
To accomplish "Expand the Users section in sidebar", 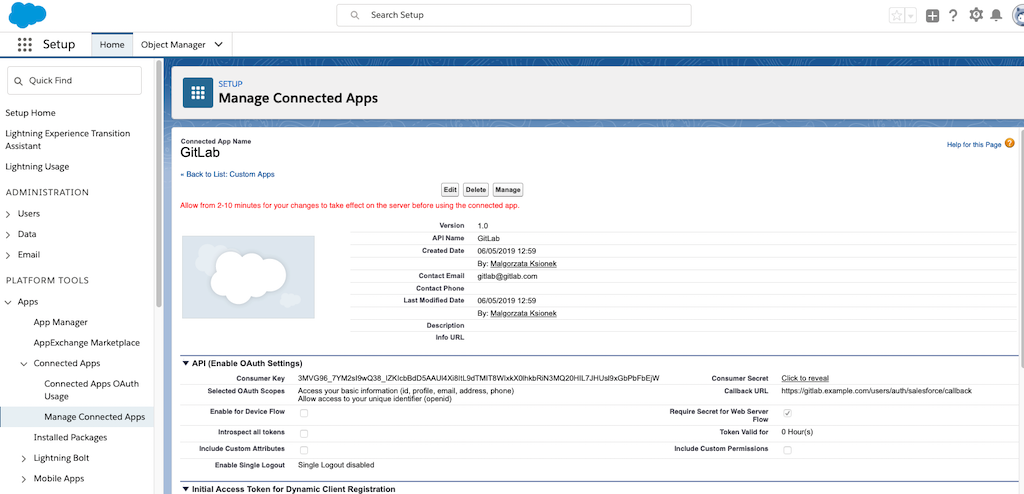I will point(9,213).
